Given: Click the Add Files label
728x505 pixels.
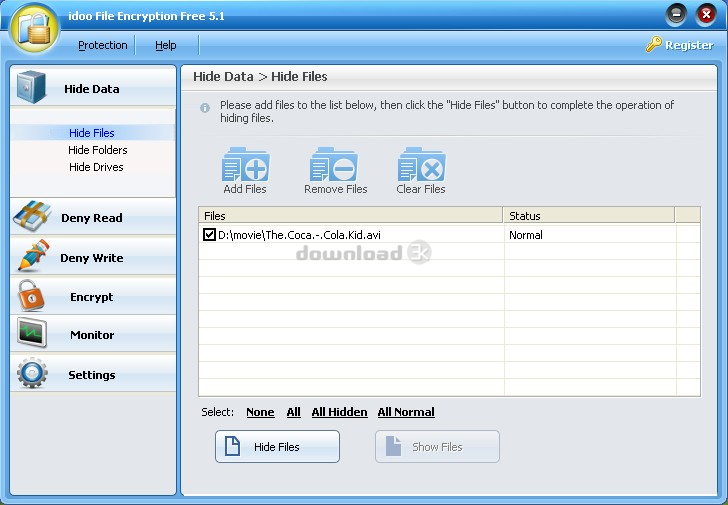Looking at the screenshot, I should 245,189.
